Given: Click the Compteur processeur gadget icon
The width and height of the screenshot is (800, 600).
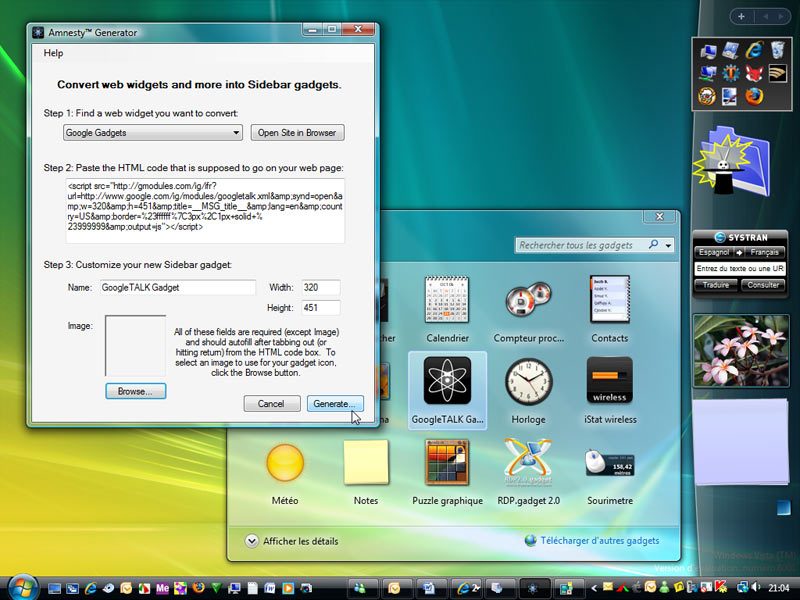Looking at the screenshot, I should click(x=528, y=299).
